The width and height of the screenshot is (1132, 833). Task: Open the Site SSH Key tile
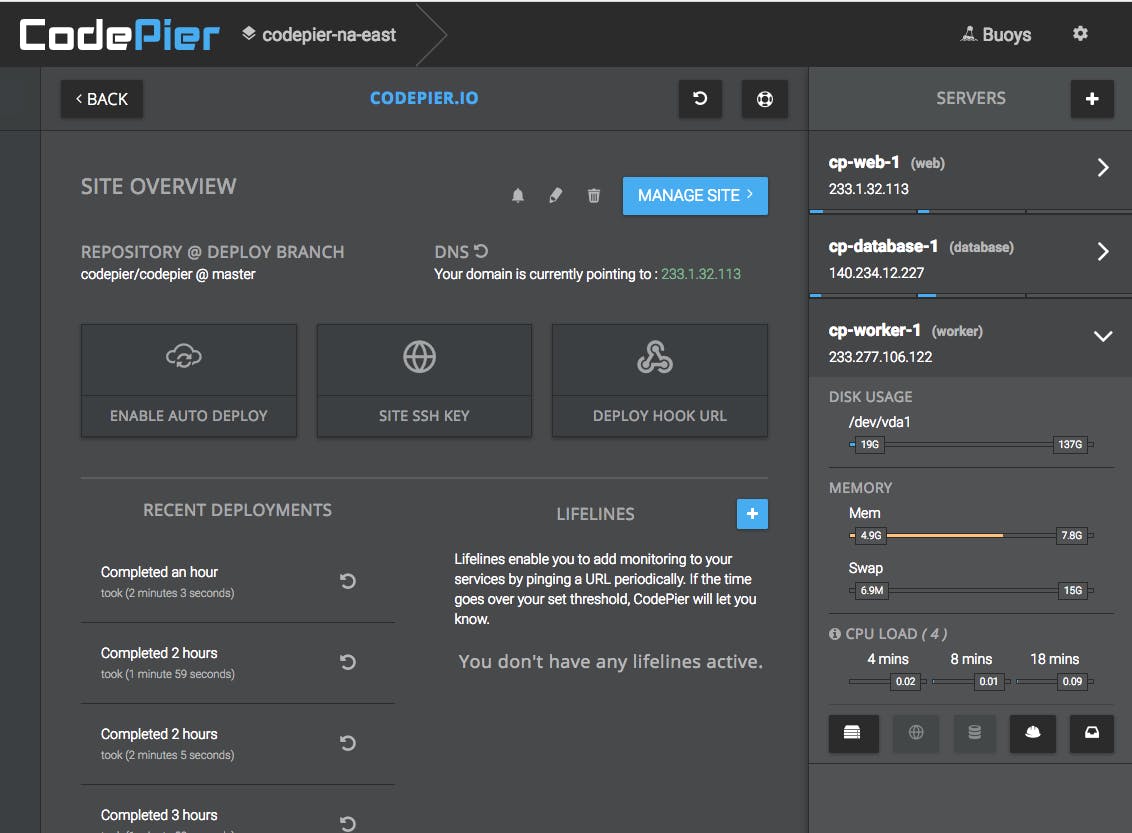pyautogui.click(x=424, y=380)
